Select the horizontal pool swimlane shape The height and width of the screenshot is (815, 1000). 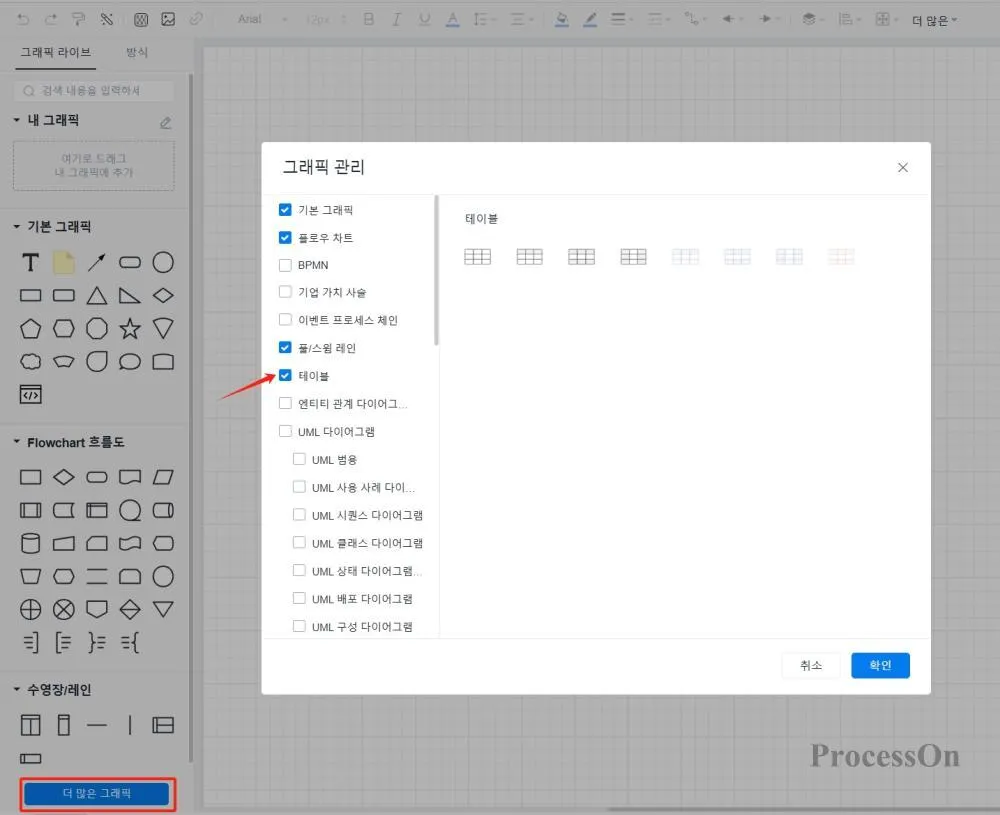(163, 725)
